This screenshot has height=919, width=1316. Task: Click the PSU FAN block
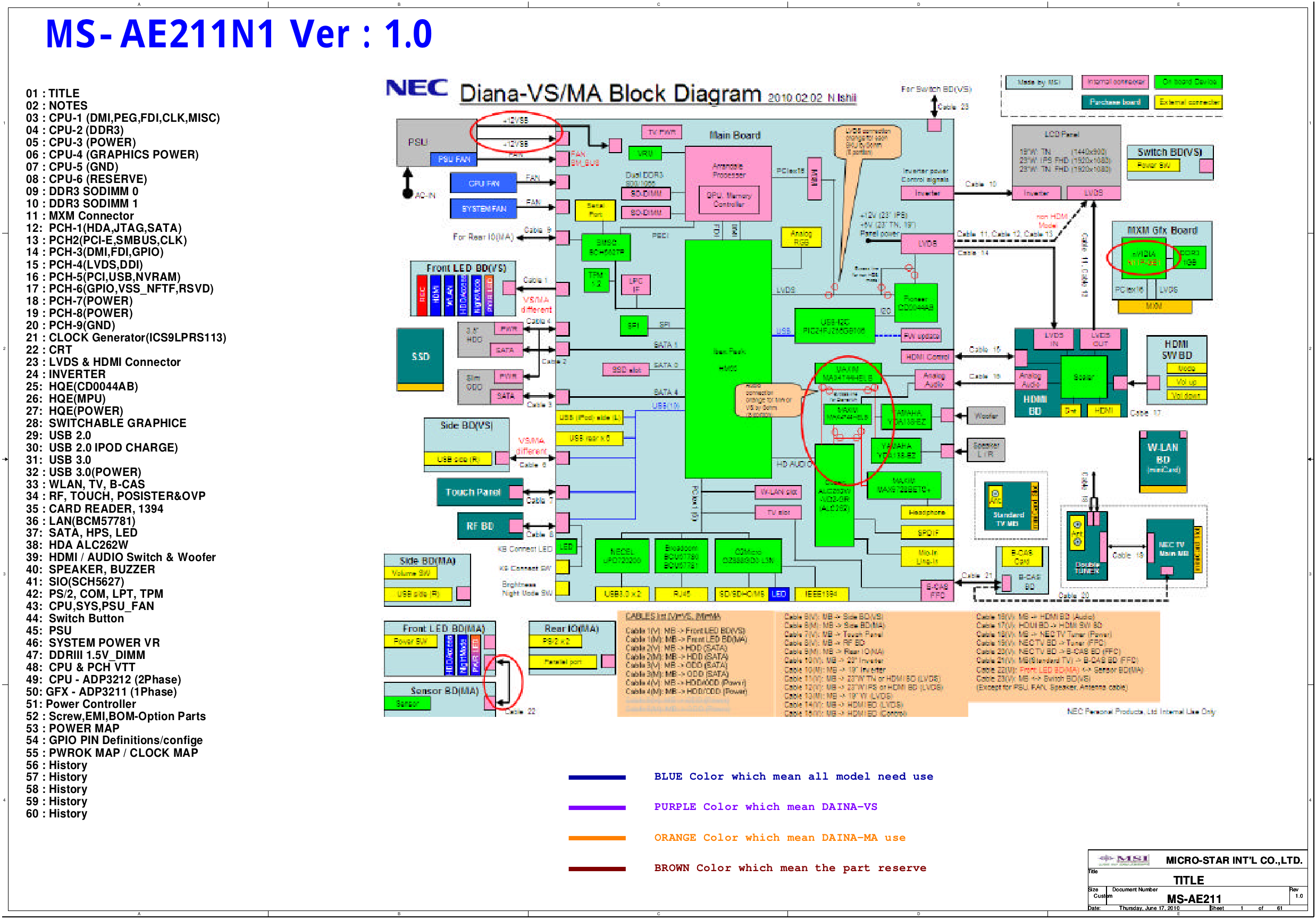click(x=454, y=160)
